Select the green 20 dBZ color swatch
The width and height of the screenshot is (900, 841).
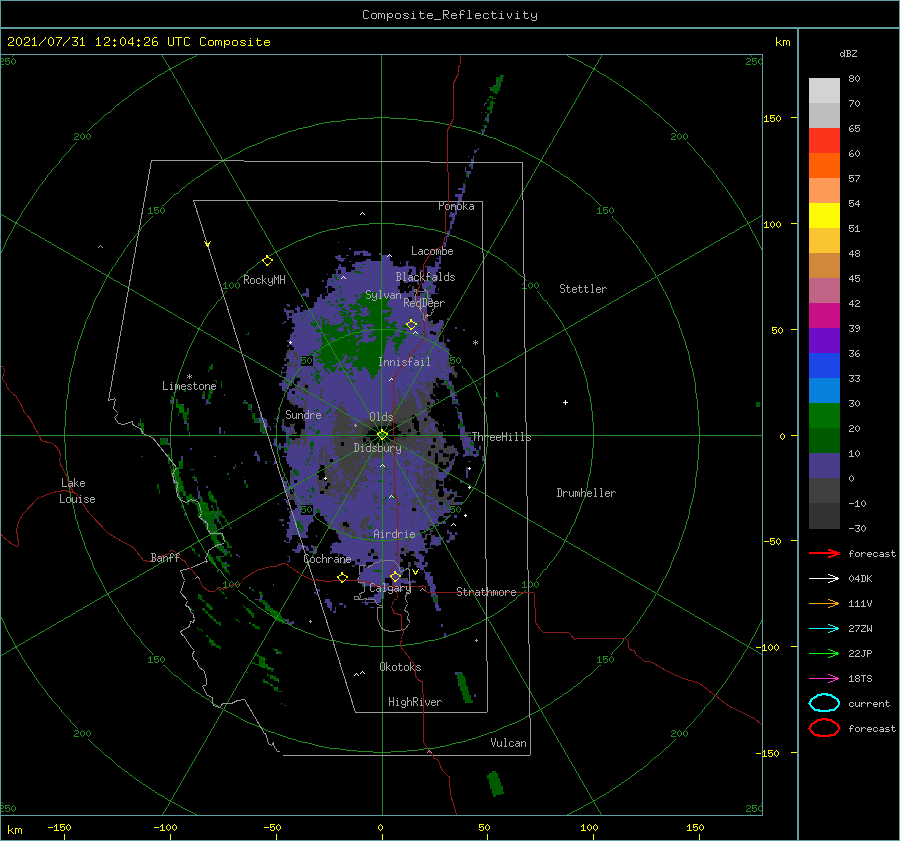click(x=824, y=416)
